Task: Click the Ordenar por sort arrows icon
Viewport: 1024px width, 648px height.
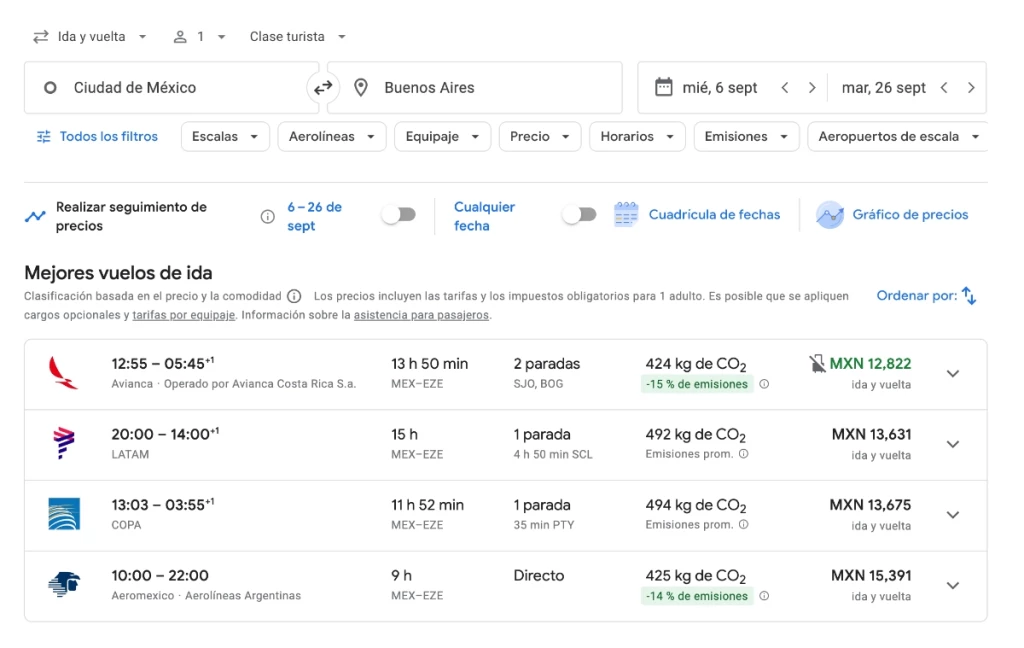Action: (x=968, y=296)
